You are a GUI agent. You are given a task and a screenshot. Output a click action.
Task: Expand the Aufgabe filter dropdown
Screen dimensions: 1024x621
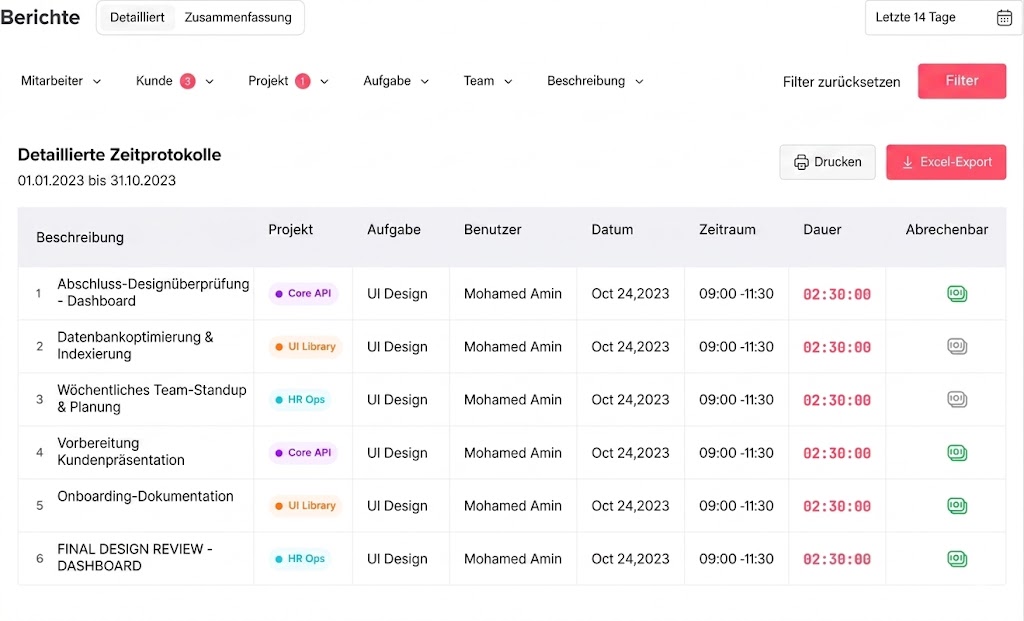tap(396, 81)
